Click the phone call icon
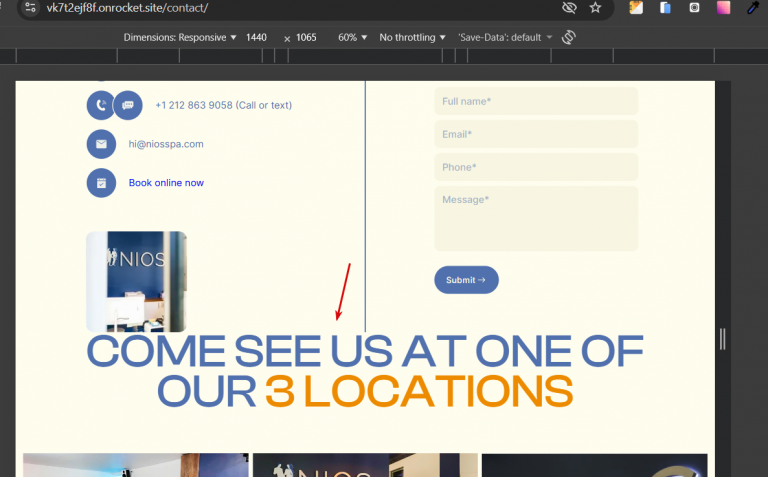This screenshot has height=477, width=768. (100, 105)
